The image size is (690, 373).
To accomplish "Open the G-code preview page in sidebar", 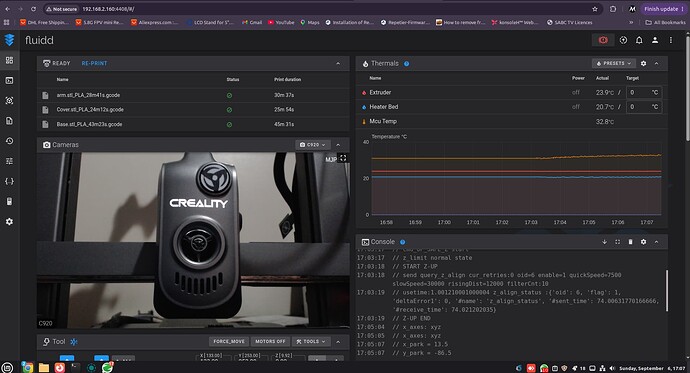I will 9,101.
